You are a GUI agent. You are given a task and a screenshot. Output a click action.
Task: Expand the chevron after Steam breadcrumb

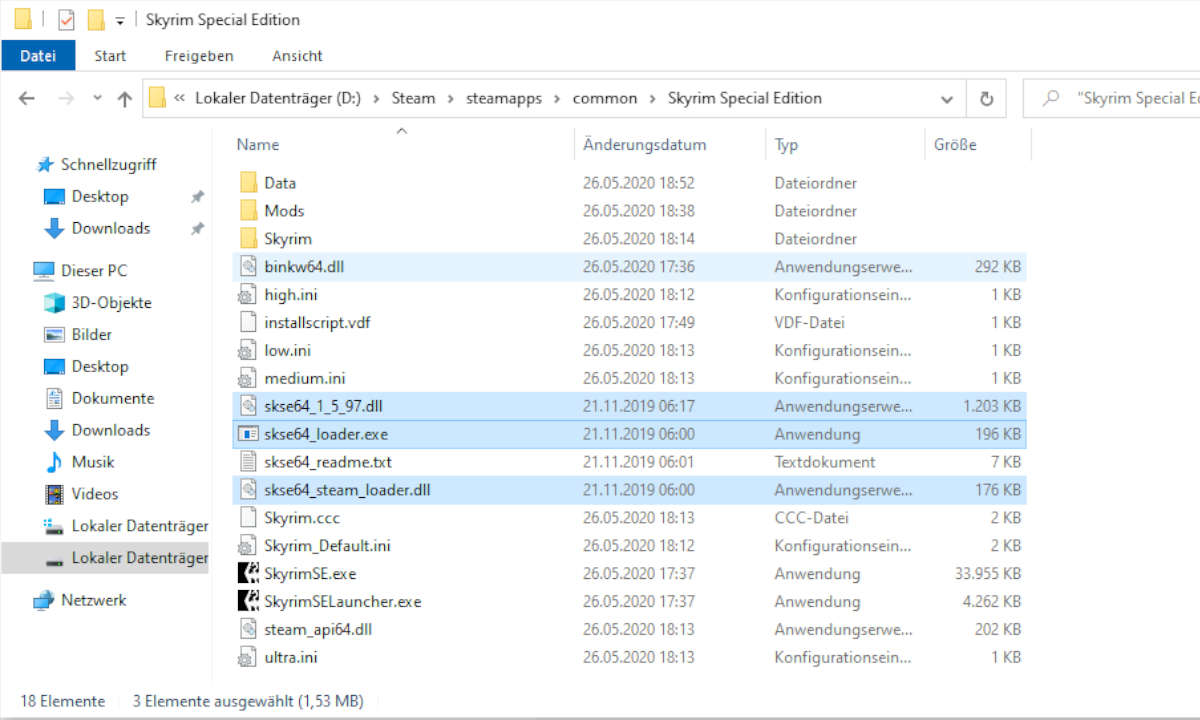pos(450,98)
